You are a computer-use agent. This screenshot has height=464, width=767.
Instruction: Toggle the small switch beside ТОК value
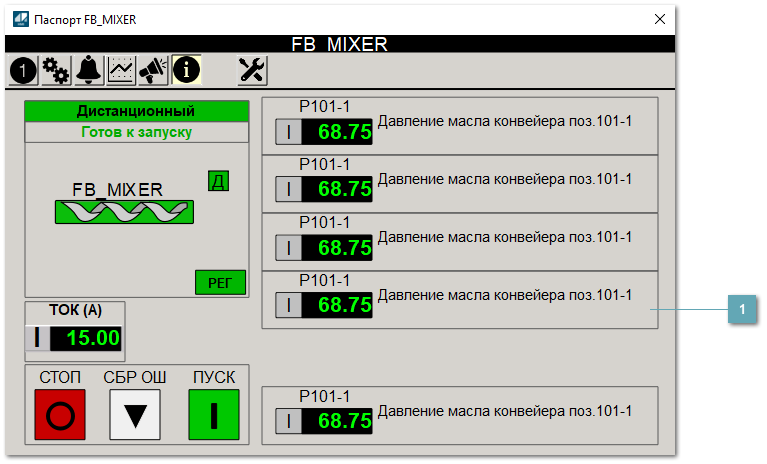38,338
